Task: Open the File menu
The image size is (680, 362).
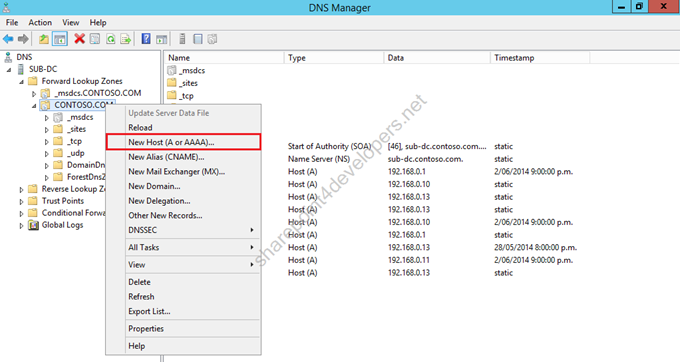Action: (x=12, y=23)
